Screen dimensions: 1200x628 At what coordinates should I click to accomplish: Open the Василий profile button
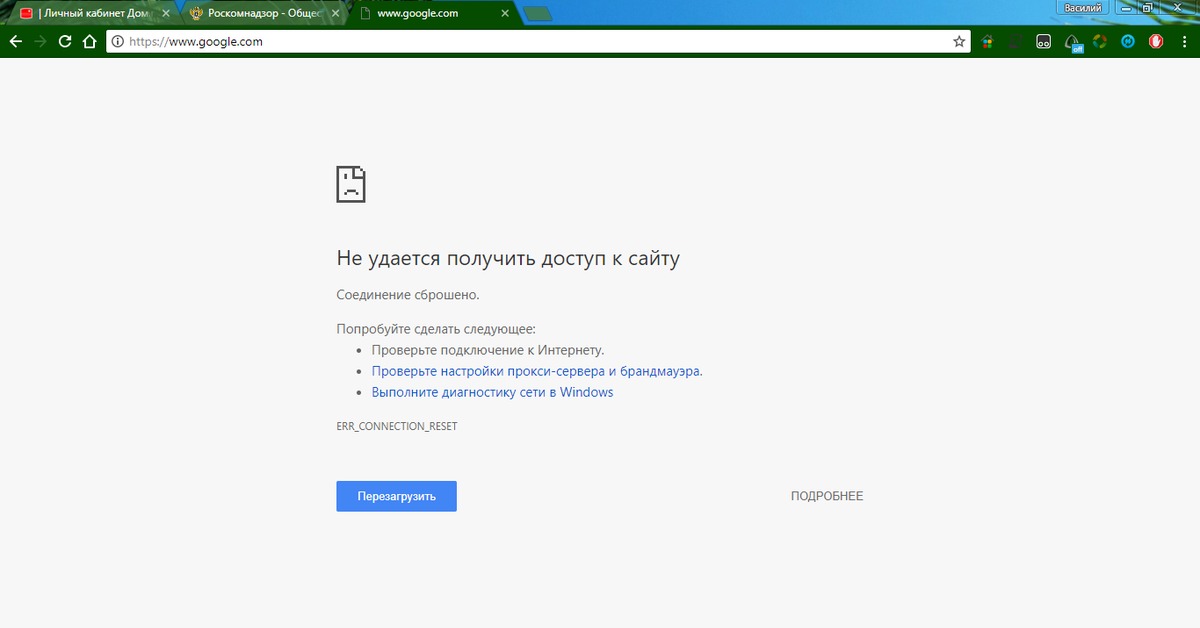(1083, 8)
